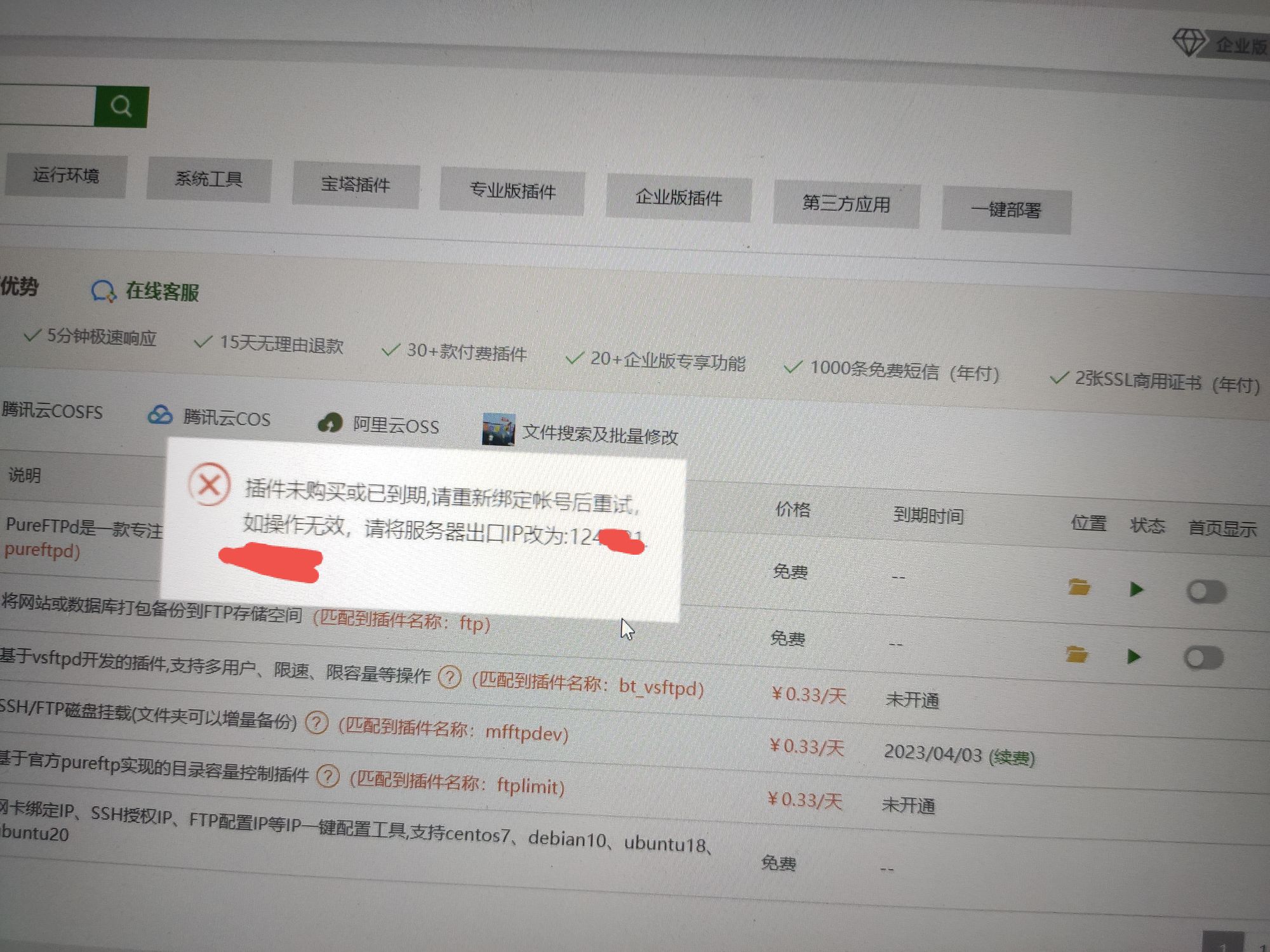Click the red X error icon in dialog

(209, 485)
